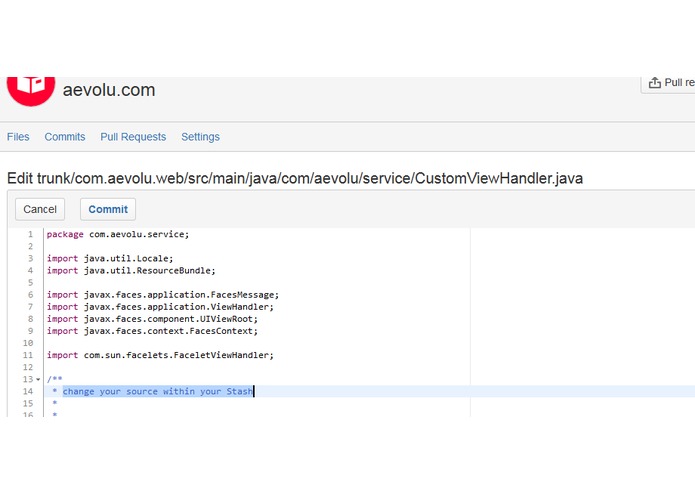Click the '/**' comment start on line 13

55,379
